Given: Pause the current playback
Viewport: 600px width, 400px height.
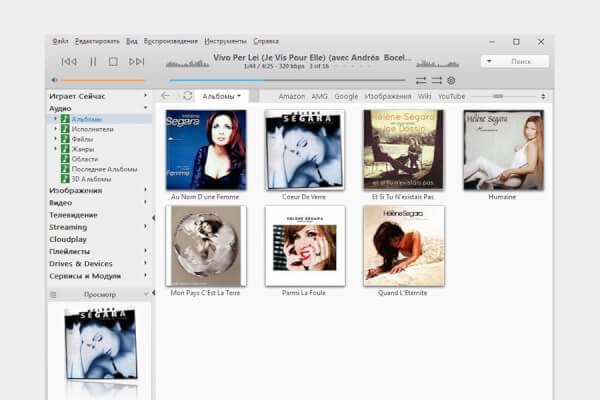Looking at the screenshot, I should [93, 62].
